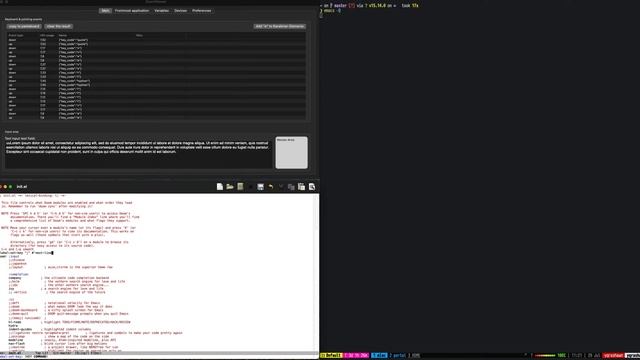Click the Search icon in Emacs toolbar
Screen dimensions: 640x360
[312, 187]
